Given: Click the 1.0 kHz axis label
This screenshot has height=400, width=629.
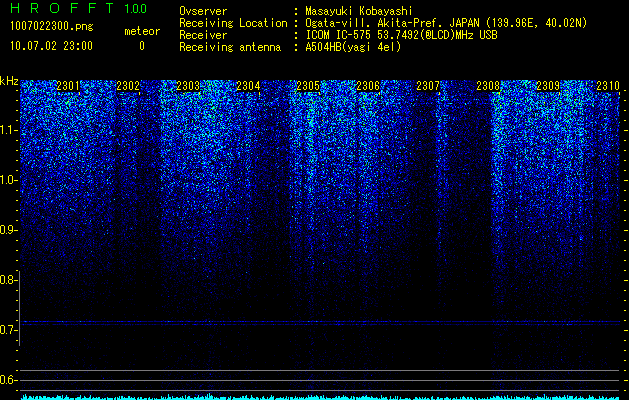Looking at the screenshot, I should click(x=8, y=180).
